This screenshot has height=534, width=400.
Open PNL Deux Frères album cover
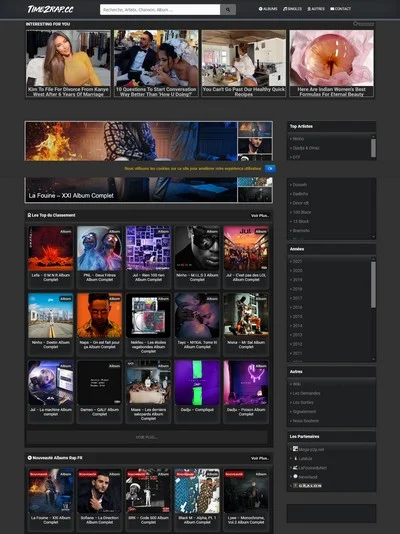[x=99, y=248]
